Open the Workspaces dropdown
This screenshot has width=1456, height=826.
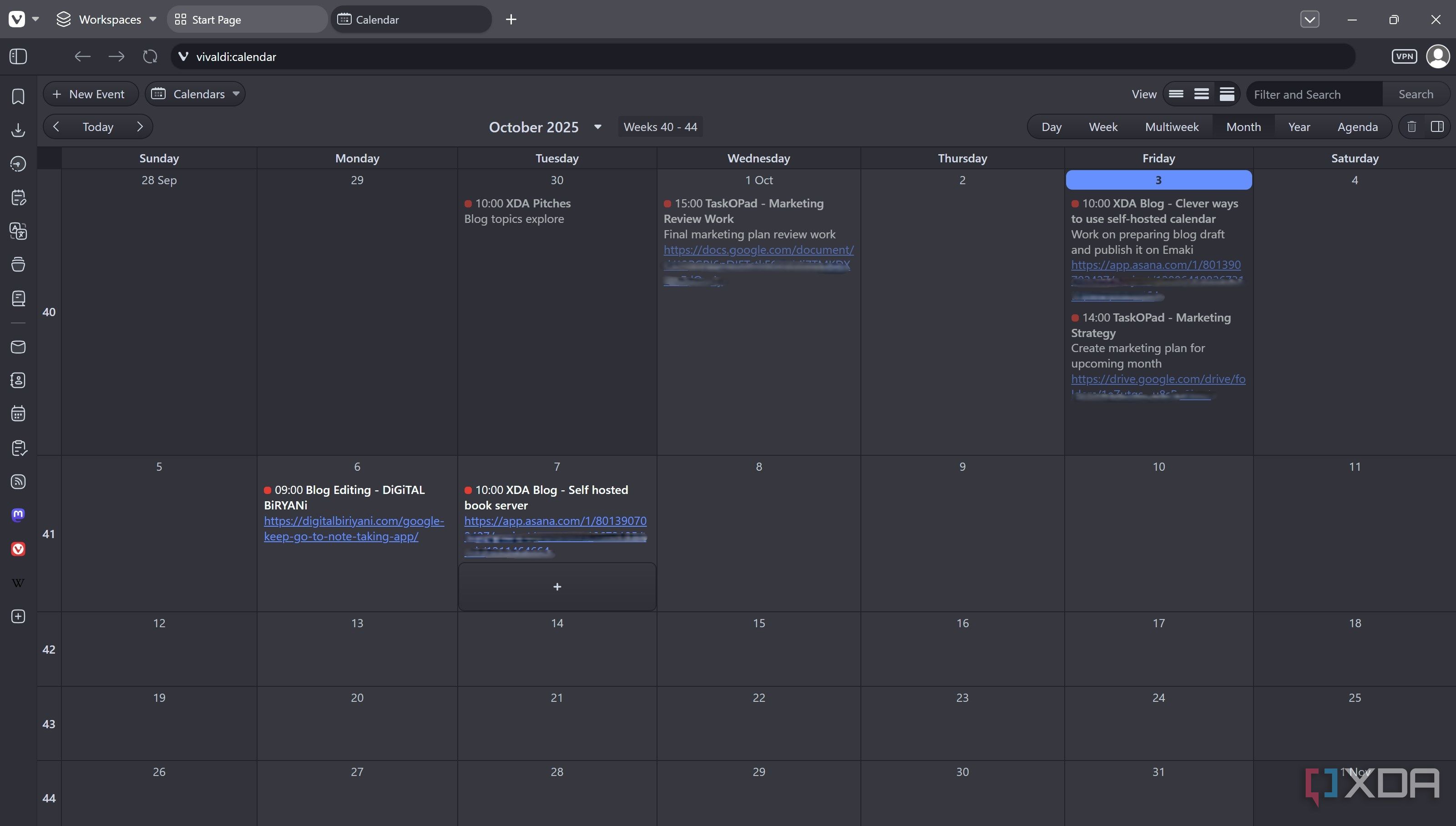(x=106, y=19)
